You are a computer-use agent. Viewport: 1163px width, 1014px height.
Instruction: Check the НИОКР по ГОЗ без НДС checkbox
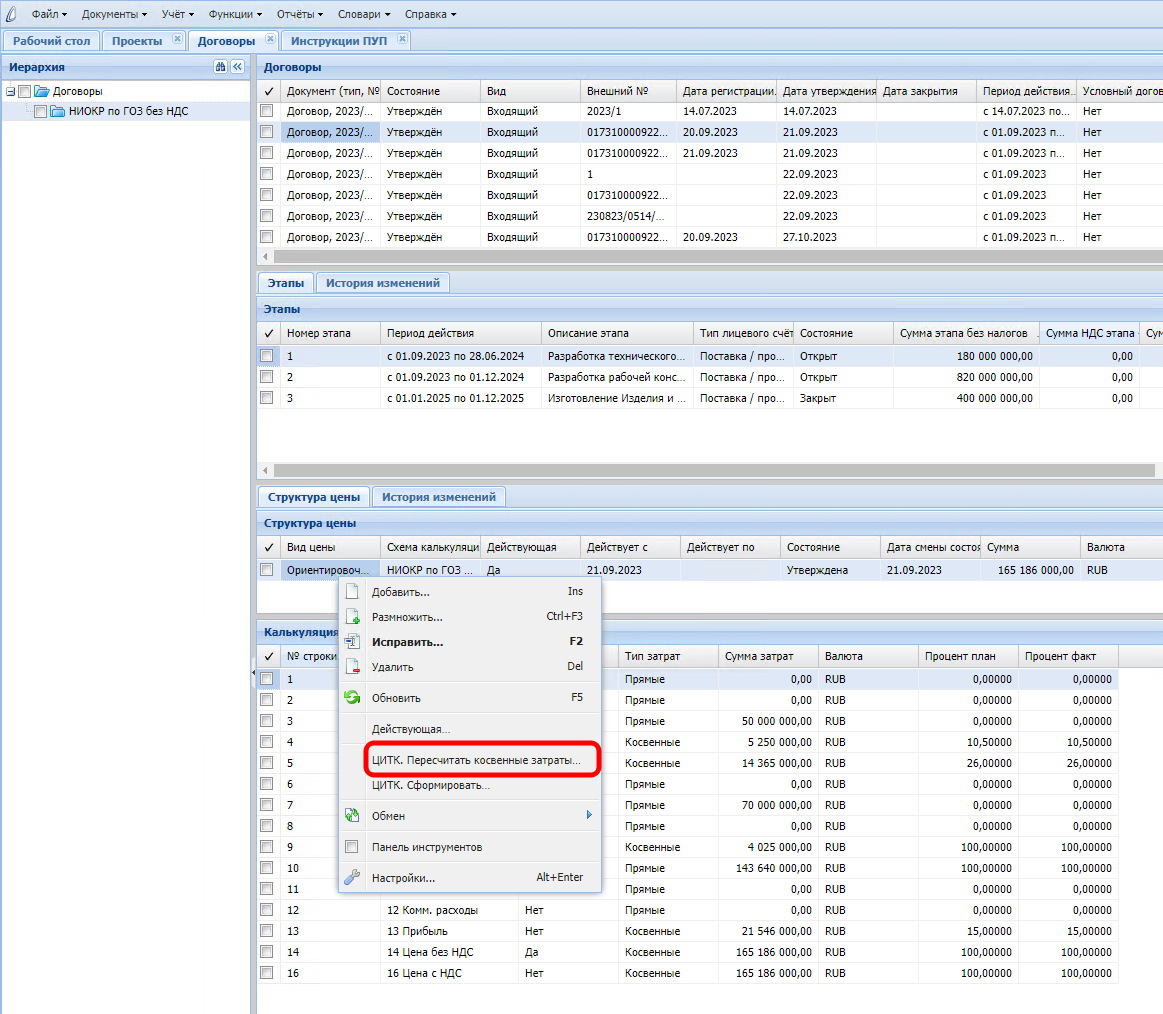[x=41, y=112]
